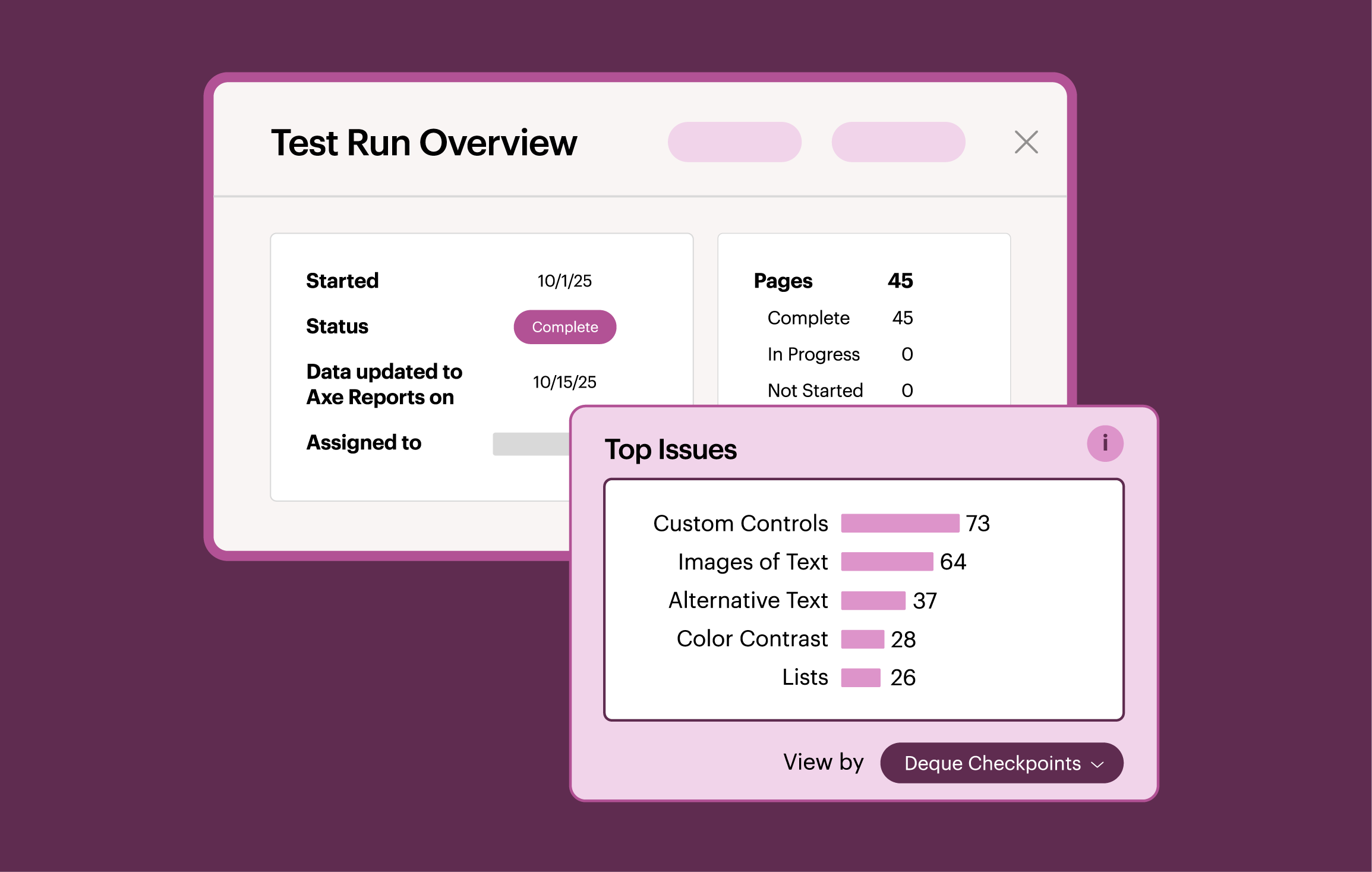Close the Test Run Overview dialog
This screenshot has height=872, width=1372.
(x=1026, y=142)
